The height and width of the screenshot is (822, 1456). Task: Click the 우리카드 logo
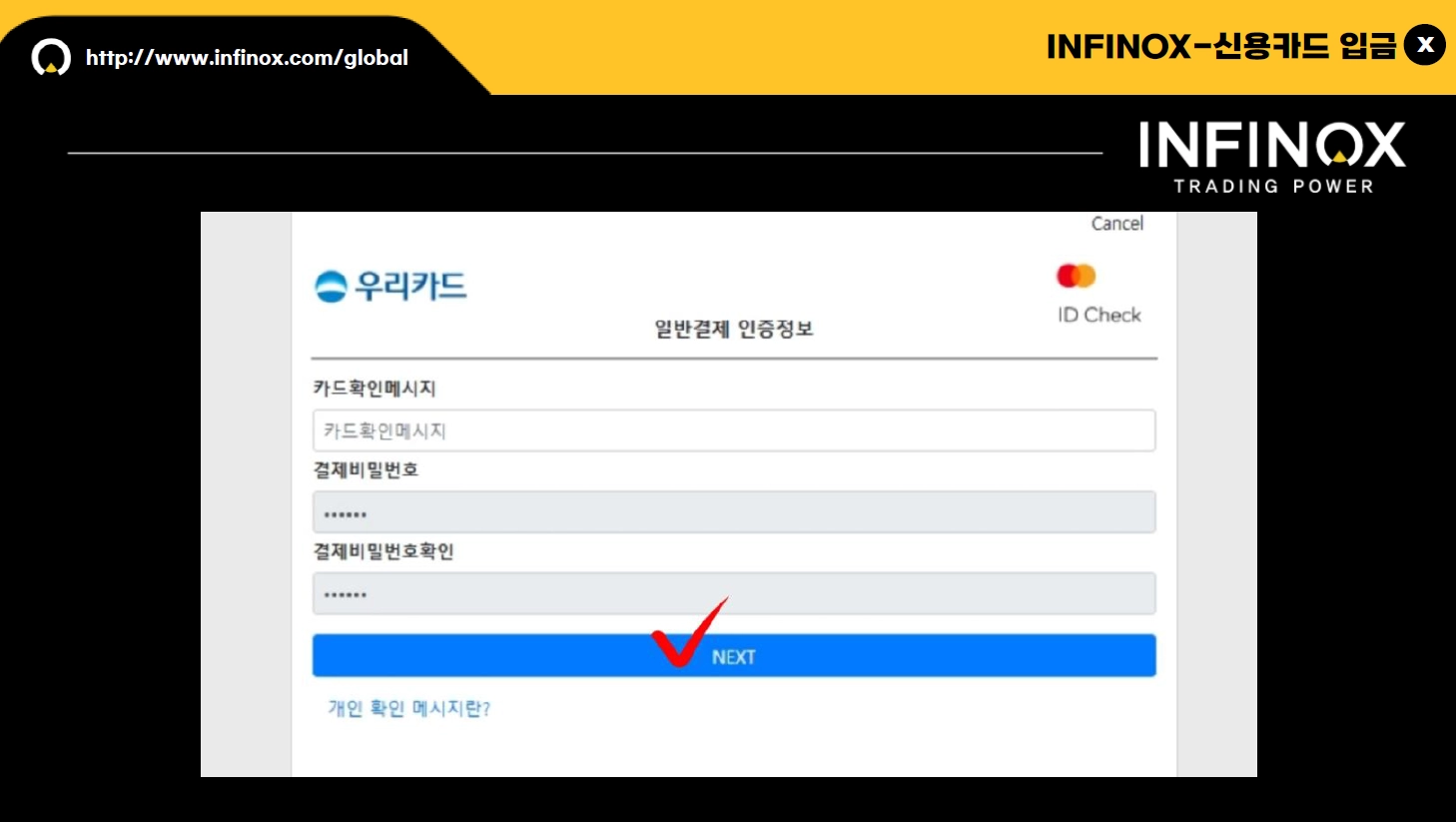click(390, 287)
